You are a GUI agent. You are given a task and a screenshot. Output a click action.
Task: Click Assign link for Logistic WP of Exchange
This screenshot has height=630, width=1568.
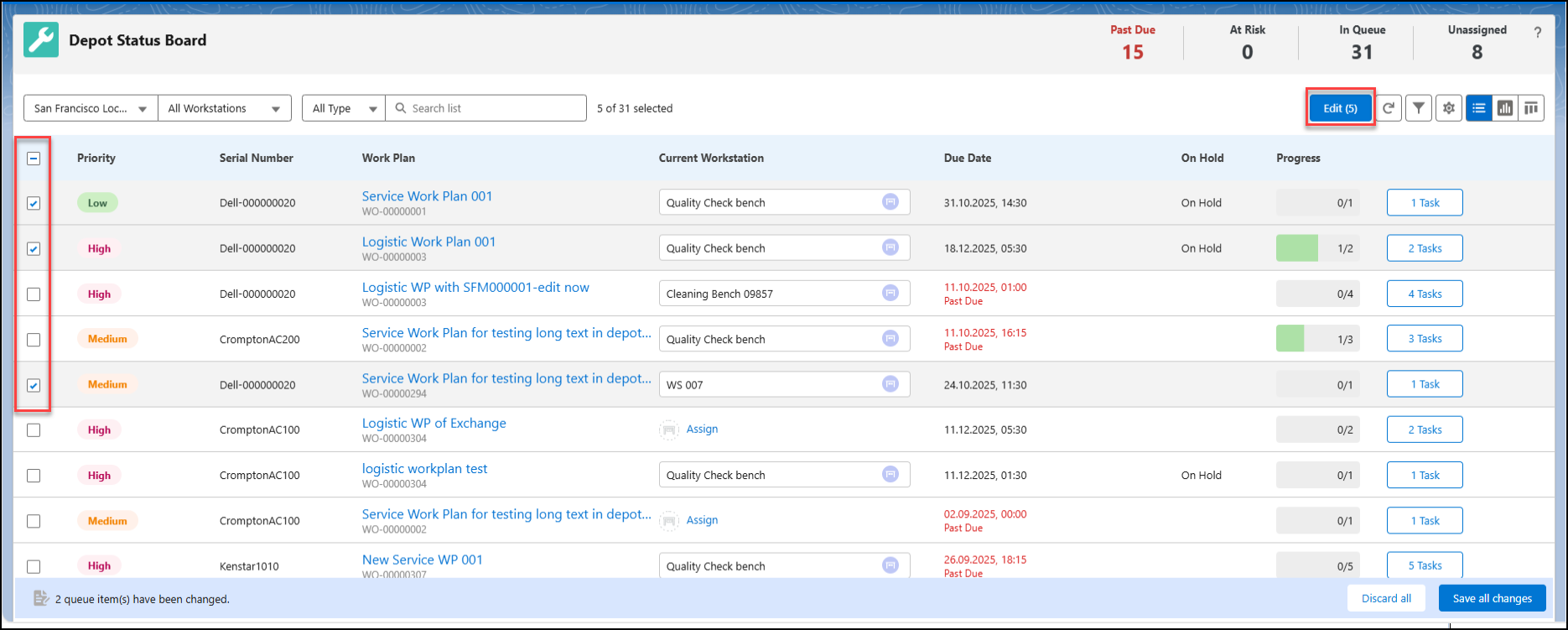[x=702, y=429]
